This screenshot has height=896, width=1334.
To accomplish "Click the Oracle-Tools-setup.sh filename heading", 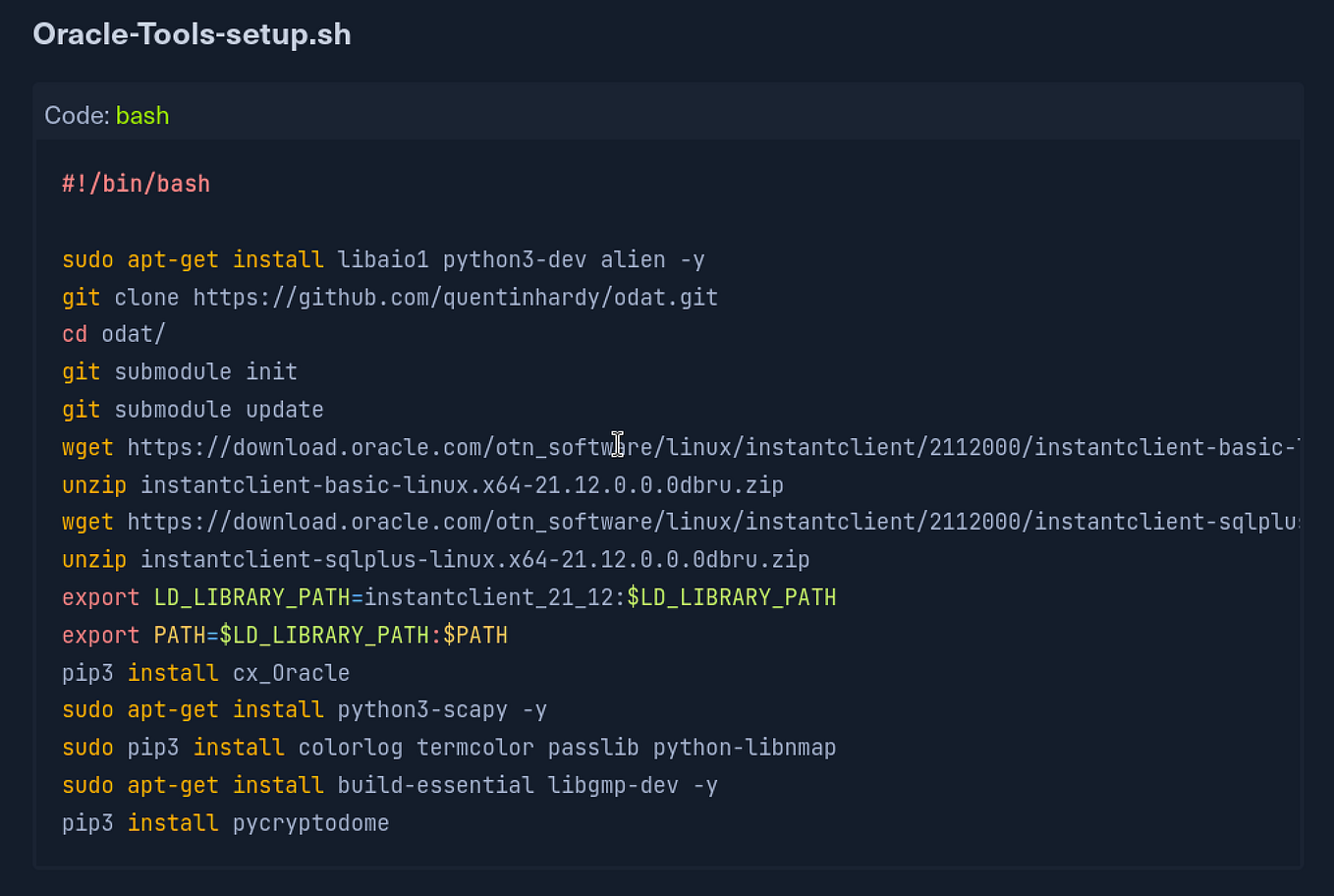I will click(x=192, y=33).
